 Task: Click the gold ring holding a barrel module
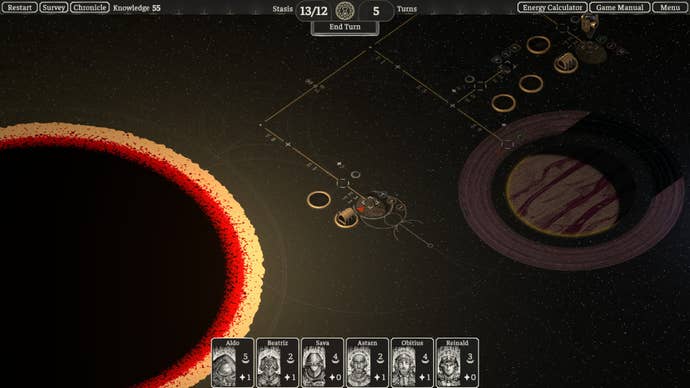click(346, 217)
